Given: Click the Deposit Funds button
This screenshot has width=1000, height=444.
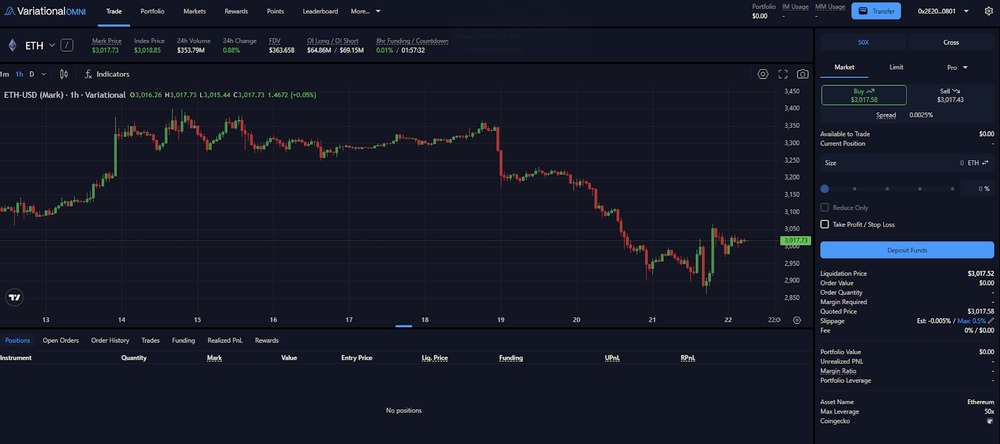Looking at the screenshot, I should (x=907, y=250).
